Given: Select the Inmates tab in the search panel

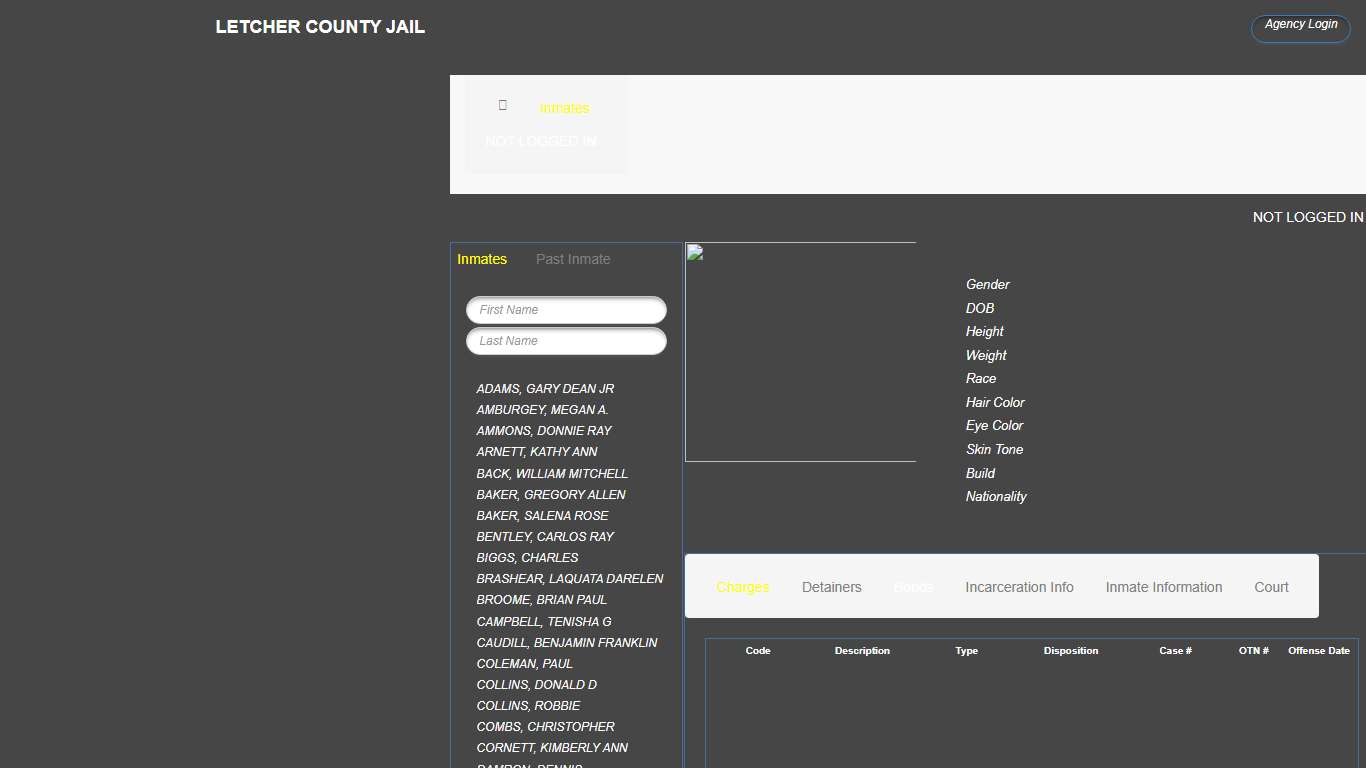Looking at the screenshot, I should click(482, 258).
